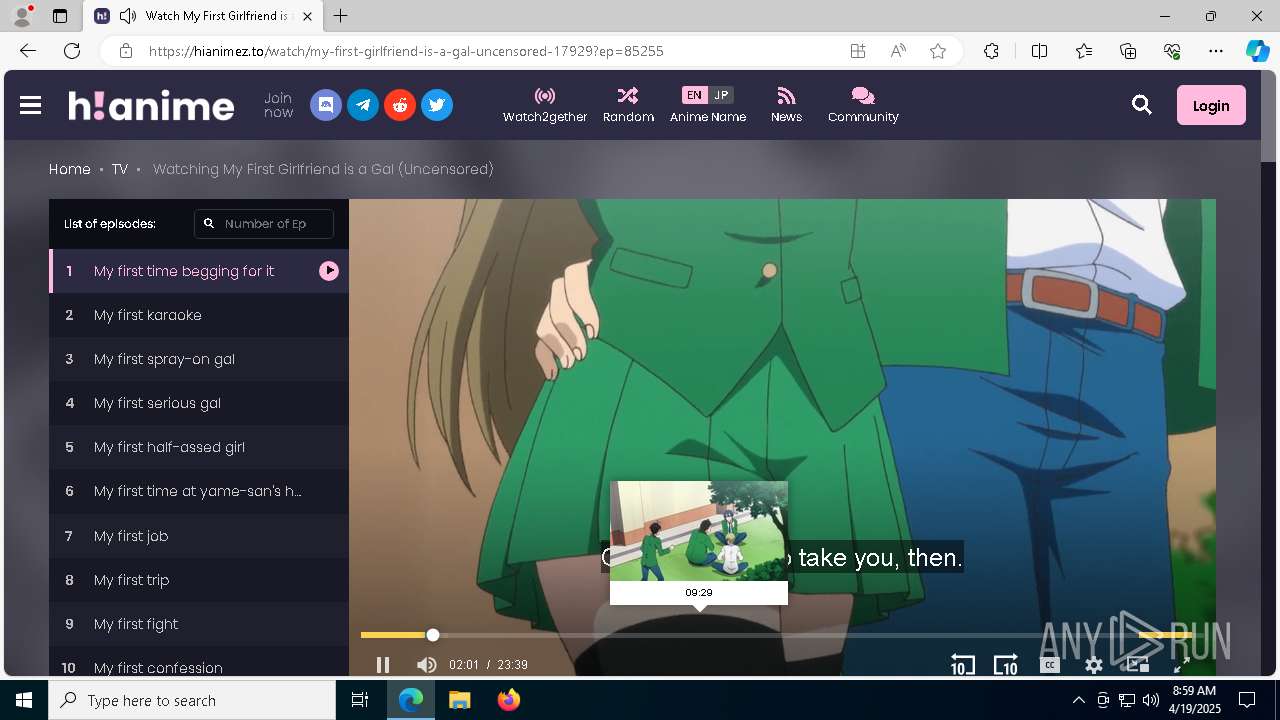View site information lock icon
Image resolution: width=1280 pixels, height=720 pixels.
pyautogui.click(x=125, y=51)
